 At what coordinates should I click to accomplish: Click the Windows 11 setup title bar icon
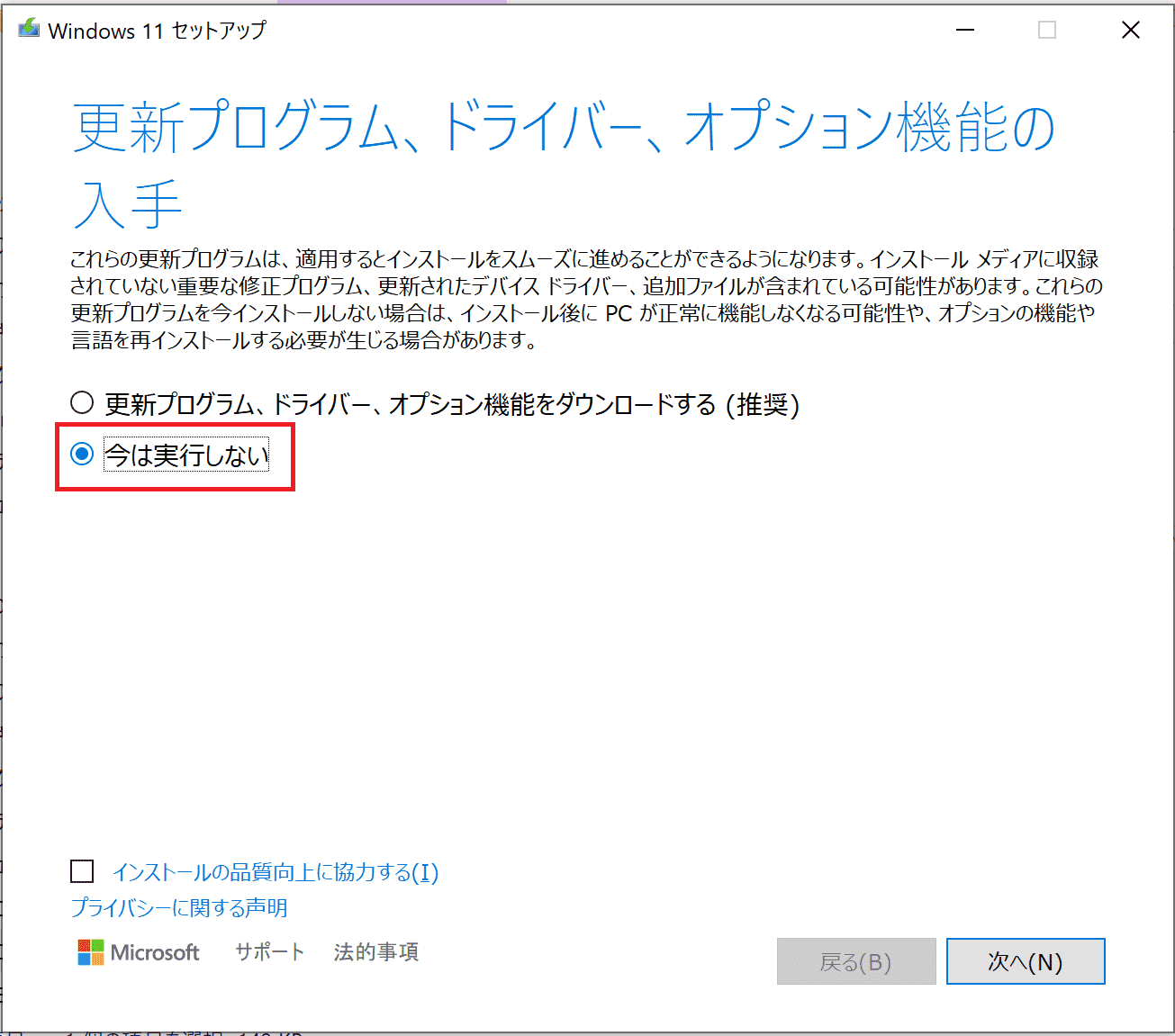(29, 30)
